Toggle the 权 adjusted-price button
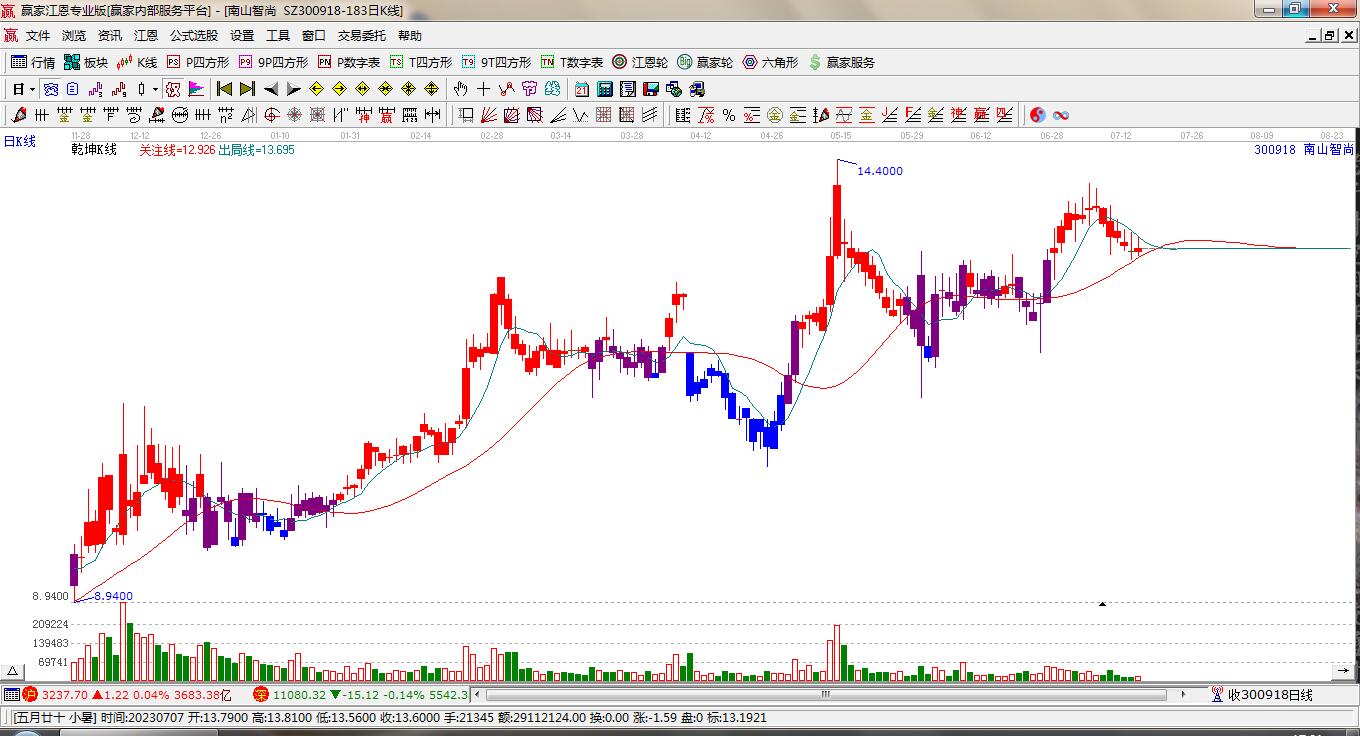Screen dimensions: 1360x736 point(172,89)
